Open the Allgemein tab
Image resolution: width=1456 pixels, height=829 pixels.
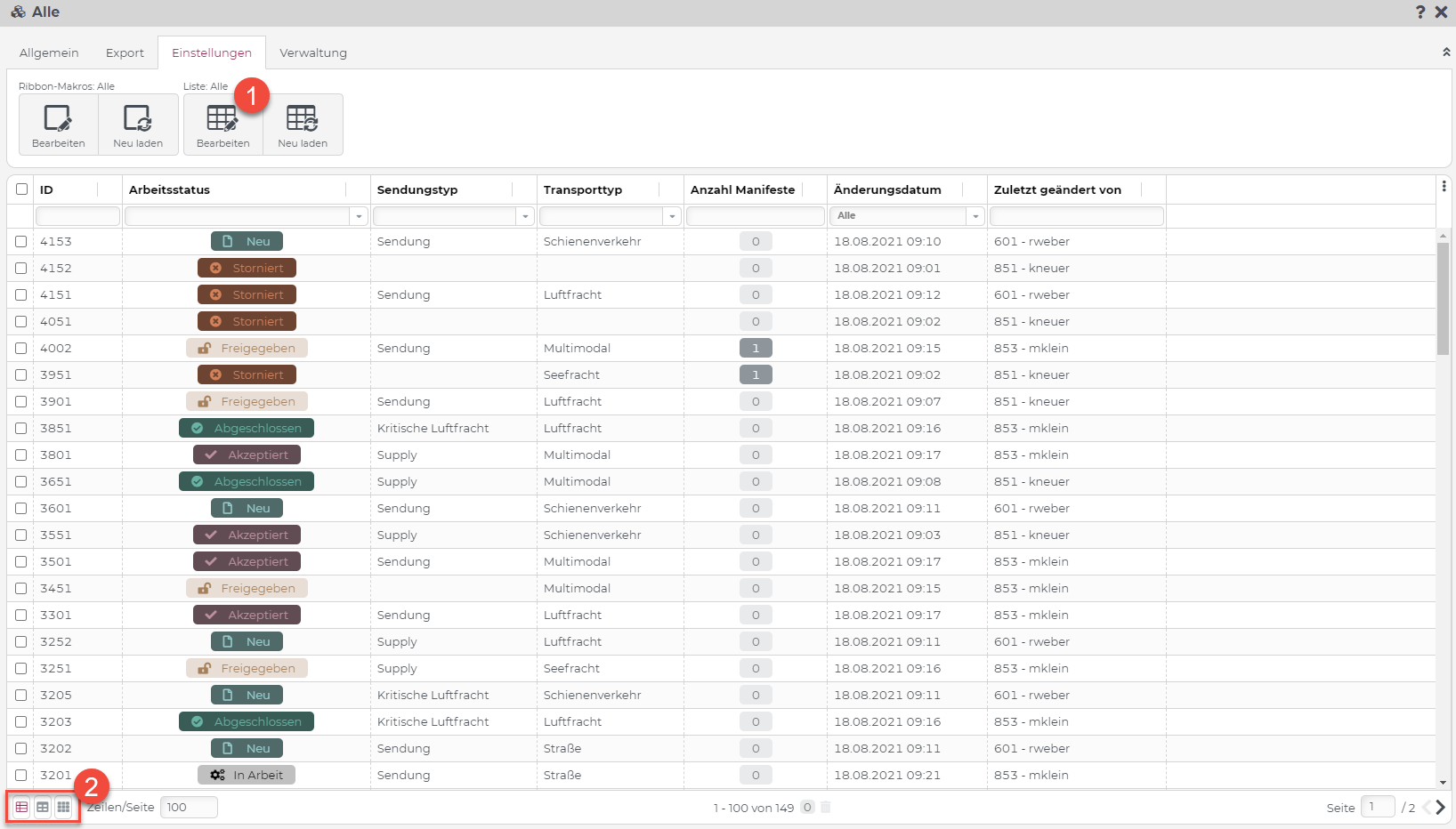49,52
